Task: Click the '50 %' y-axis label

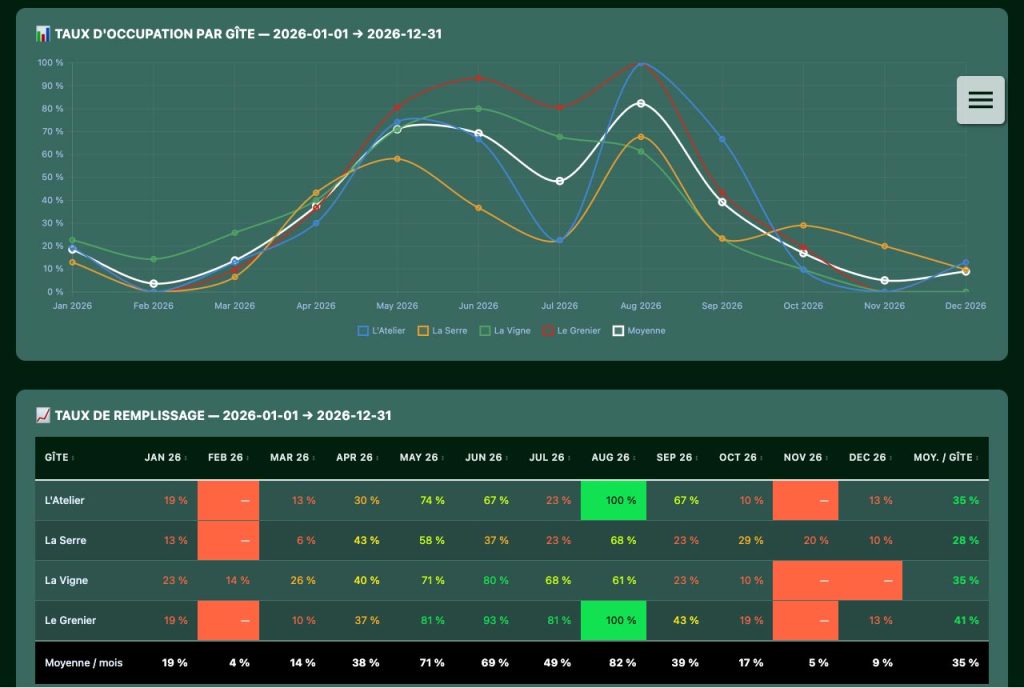Action: (52, 177)
